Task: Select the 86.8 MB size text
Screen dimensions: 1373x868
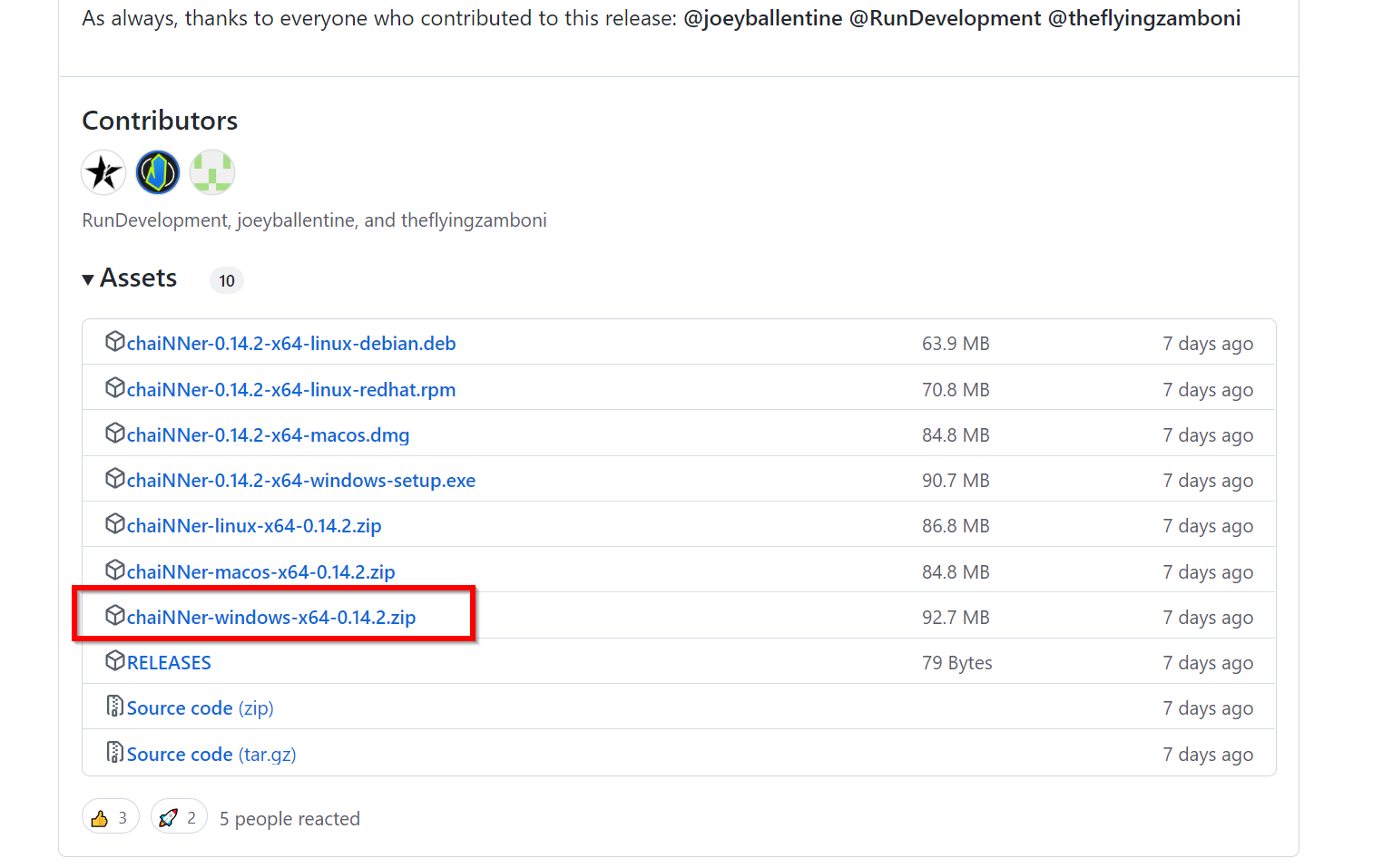Action: click(x=956, y=526)
